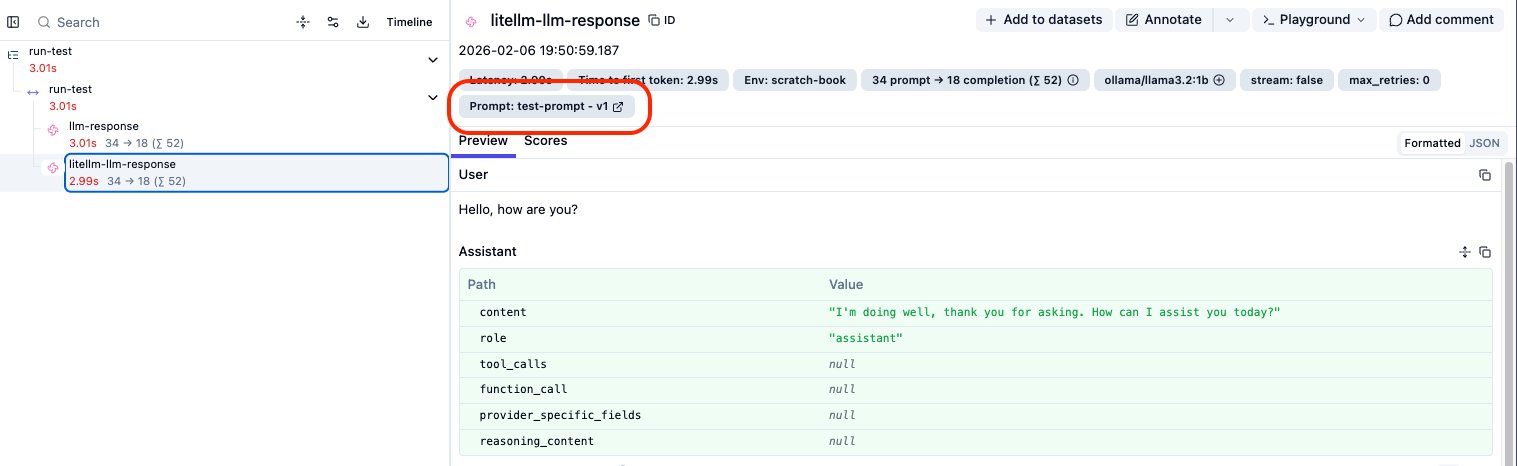Switch to the Scores tab
Viewport: 1517px width, 466px height.
point(545,141)
